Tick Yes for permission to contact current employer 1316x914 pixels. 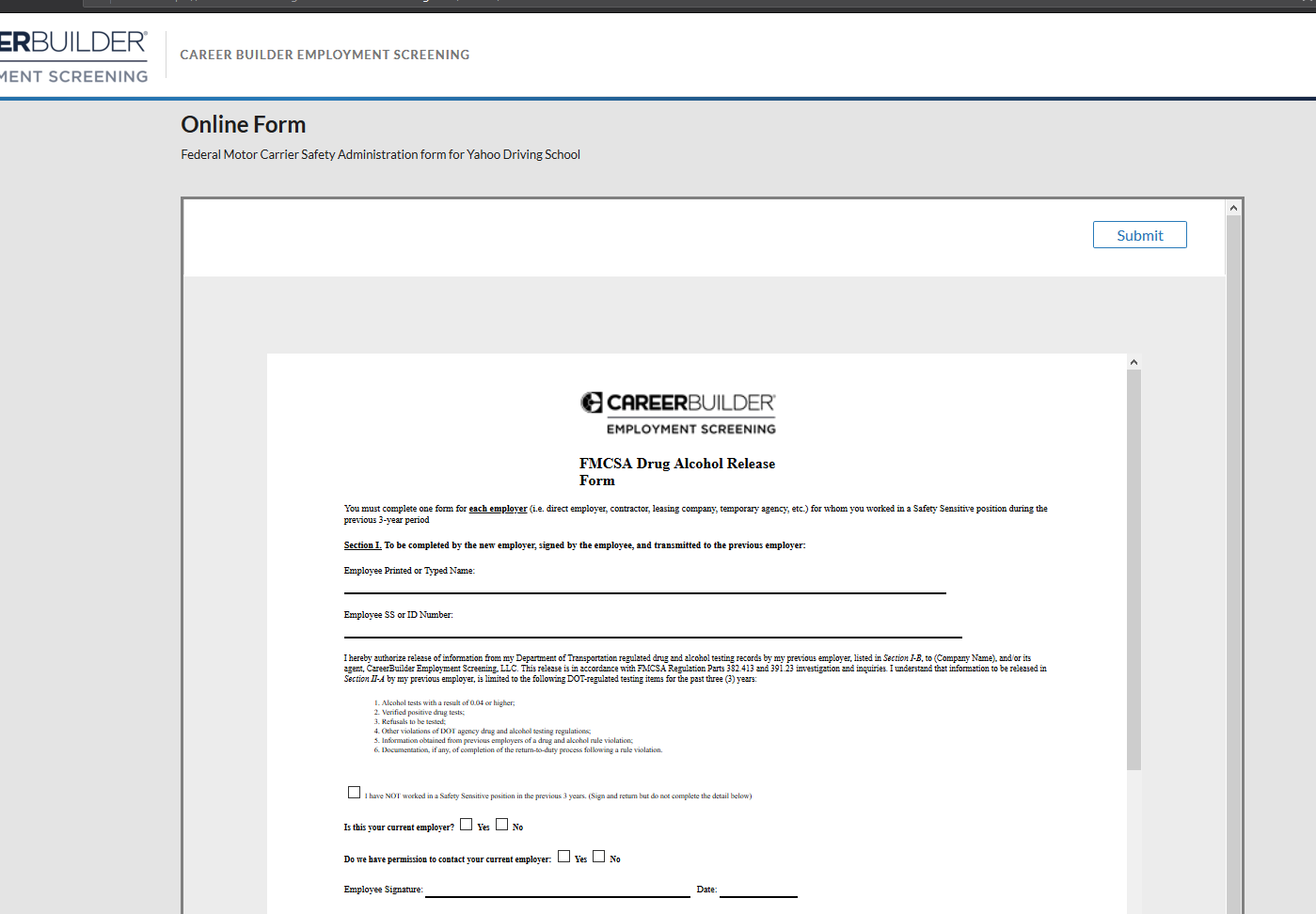pyautogui.click(x=563, y=857)
